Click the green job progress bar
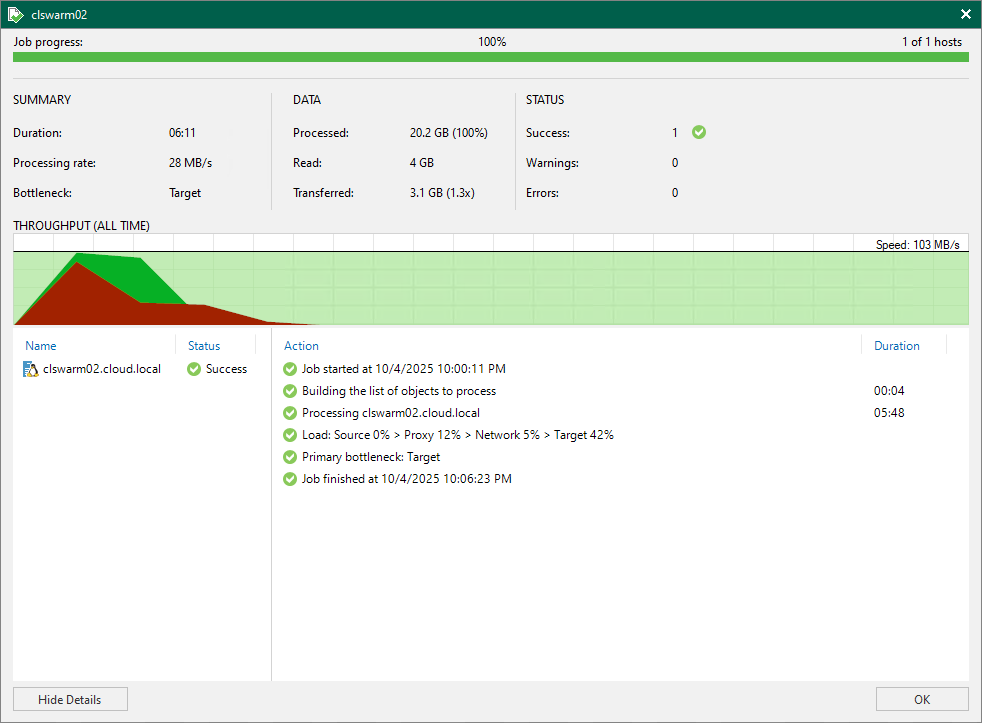The image size is (982, 723). pos(491,57)
